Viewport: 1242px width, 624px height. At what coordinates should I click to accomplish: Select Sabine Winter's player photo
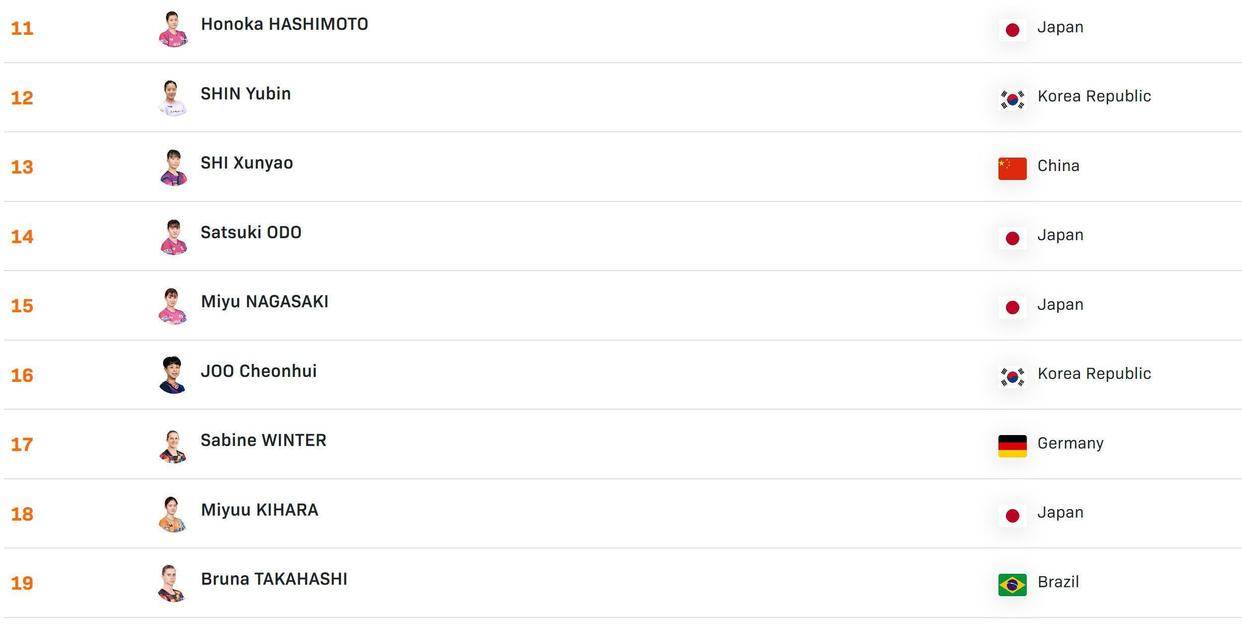173,445
